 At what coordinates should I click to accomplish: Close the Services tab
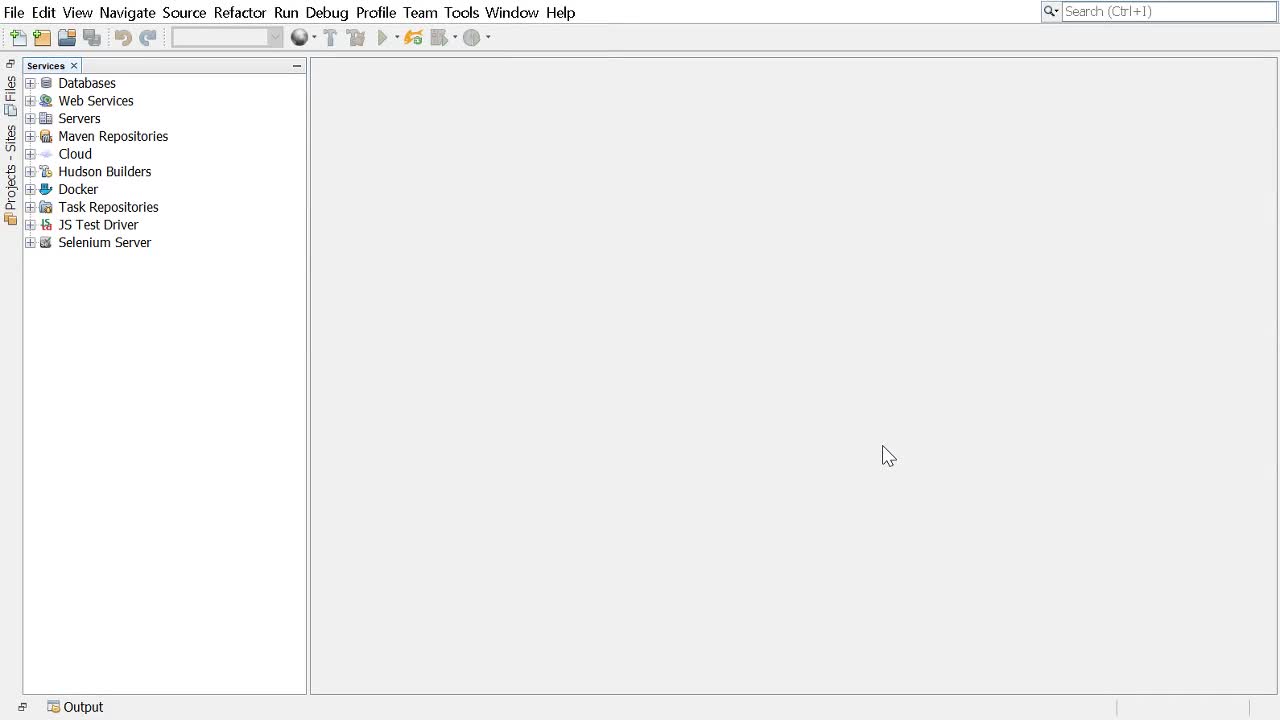pos(74,66)
